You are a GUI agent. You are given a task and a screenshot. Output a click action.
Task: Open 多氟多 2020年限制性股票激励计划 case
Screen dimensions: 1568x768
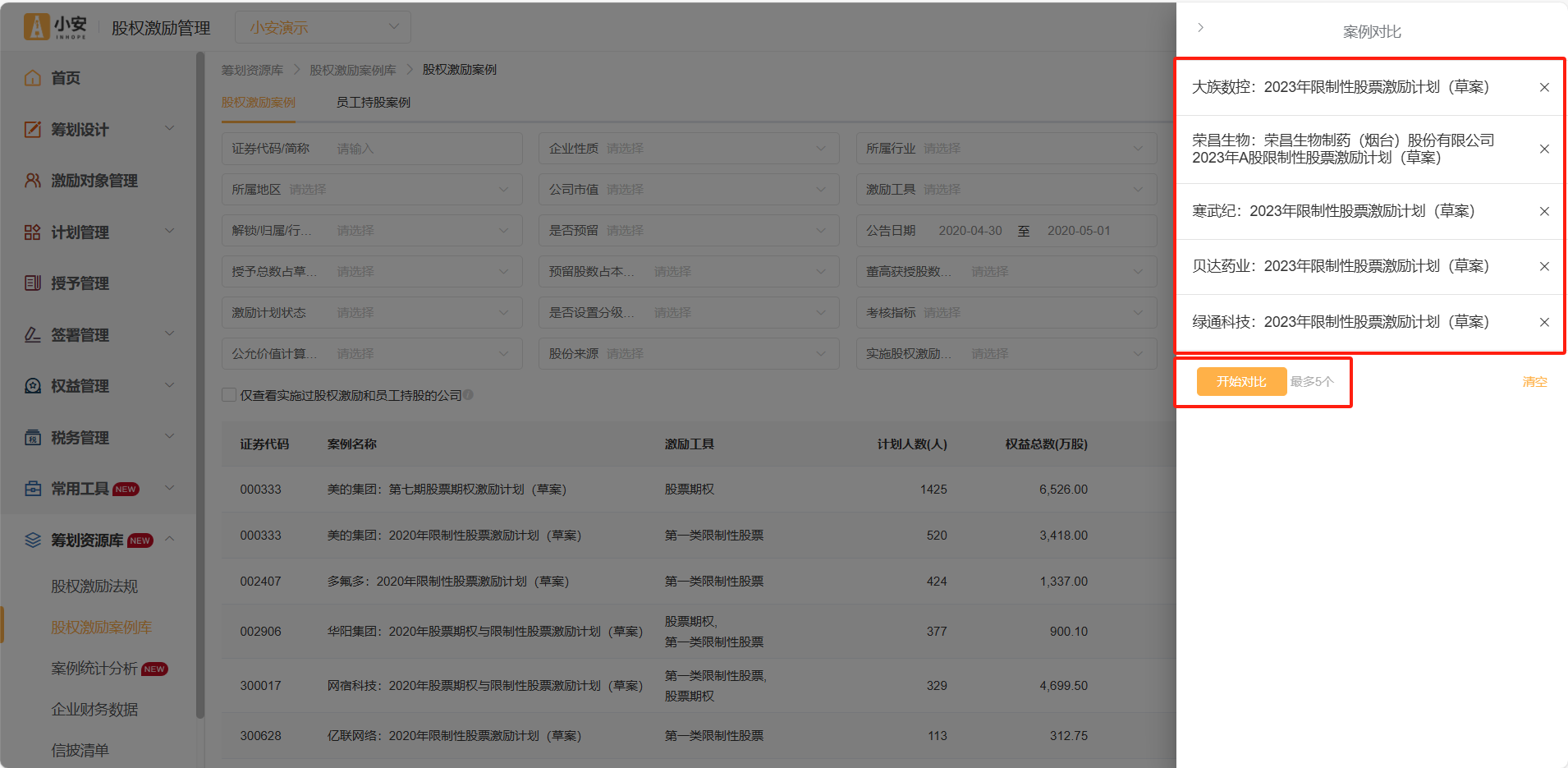point(448,582)
